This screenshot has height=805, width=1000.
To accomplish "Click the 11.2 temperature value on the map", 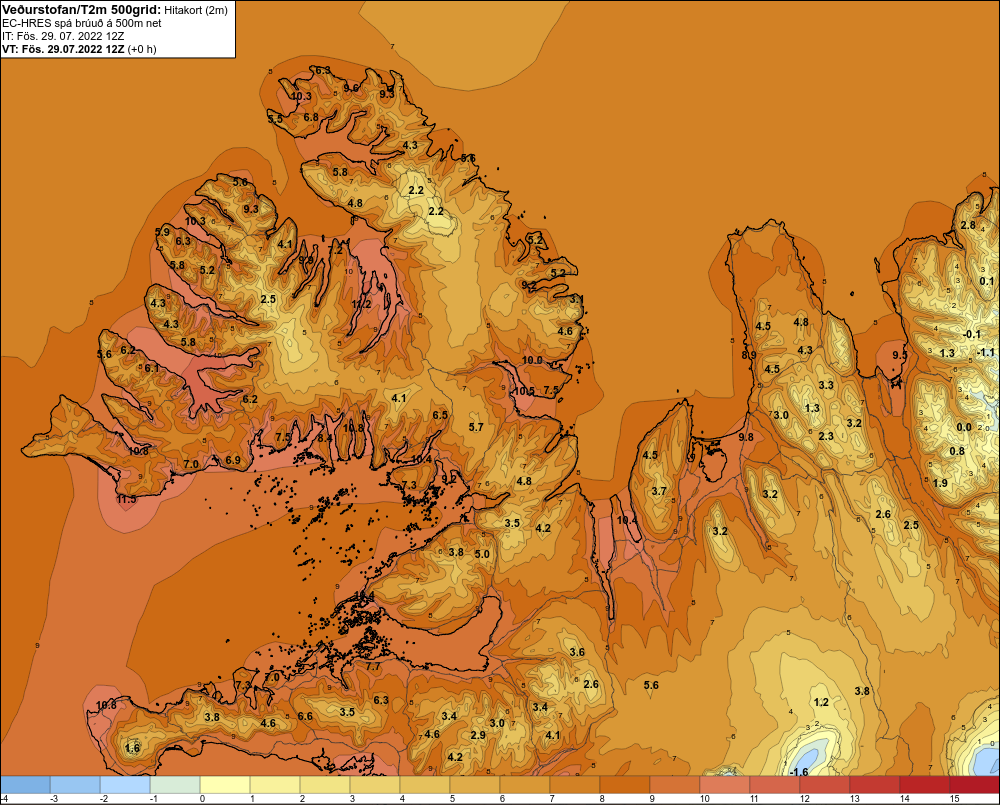I will [x=361, y=304].
